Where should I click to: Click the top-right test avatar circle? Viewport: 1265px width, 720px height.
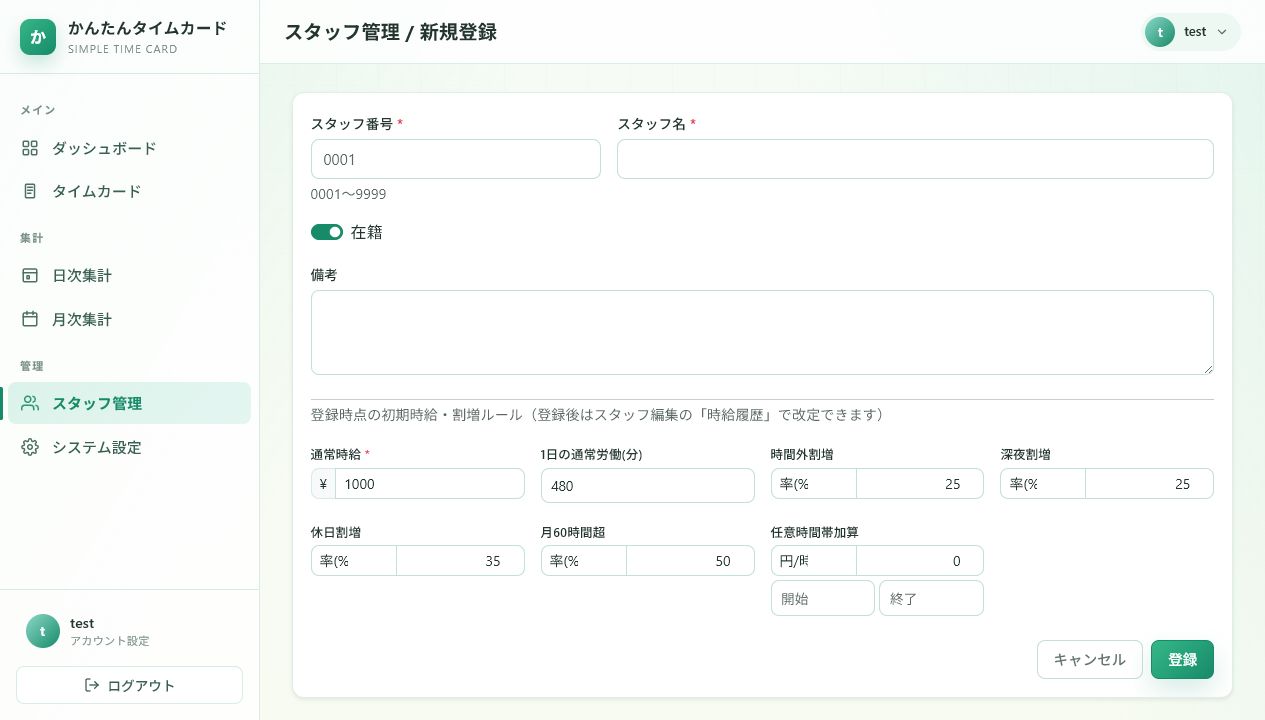[x=1160, y=32]
